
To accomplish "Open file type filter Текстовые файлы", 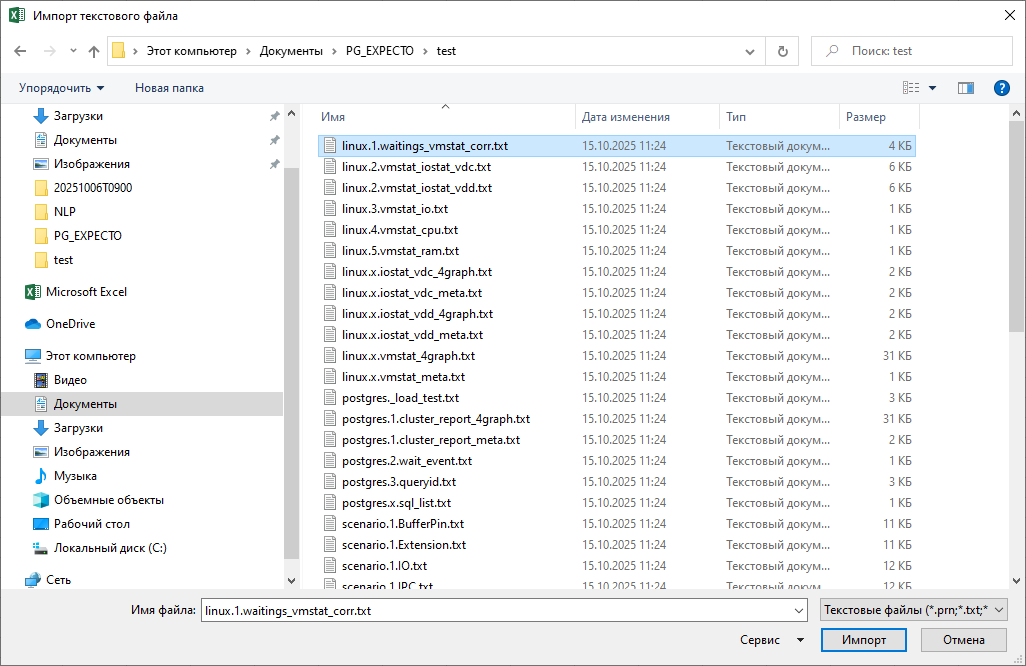I will pos(913,610).
